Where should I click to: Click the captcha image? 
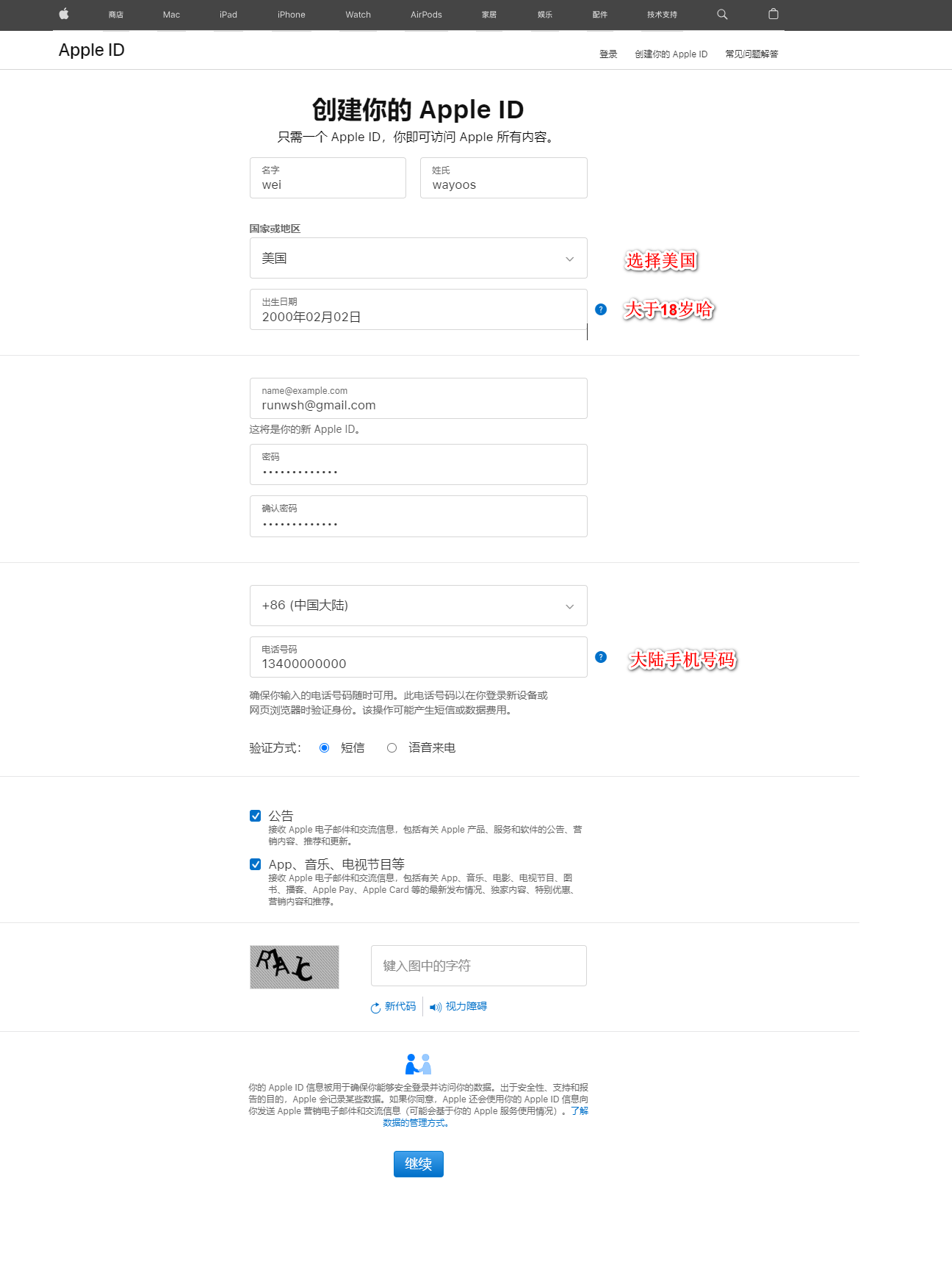(x=295, y=966)
